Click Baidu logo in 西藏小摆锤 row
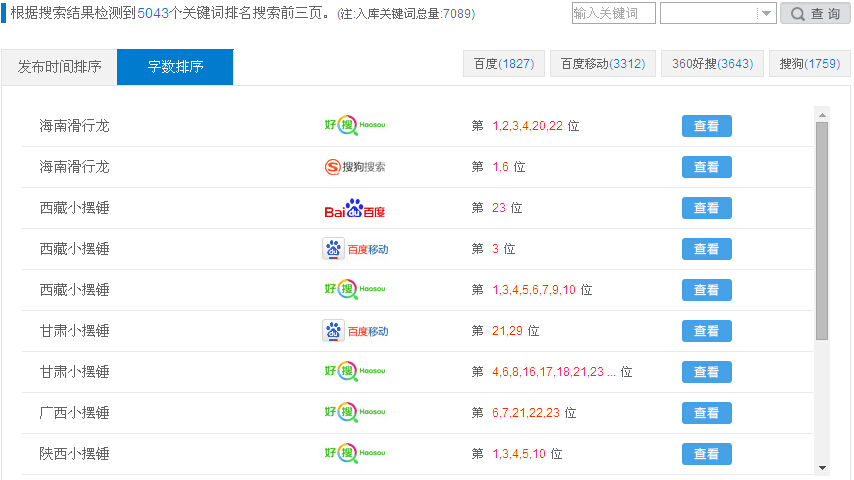The height and width of the screenshot is (480, 854). [355, 208]
